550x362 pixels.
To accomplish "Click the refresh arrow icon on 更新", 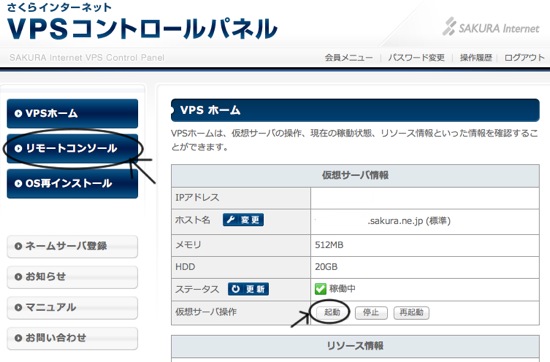I will (x=236, y=289).
